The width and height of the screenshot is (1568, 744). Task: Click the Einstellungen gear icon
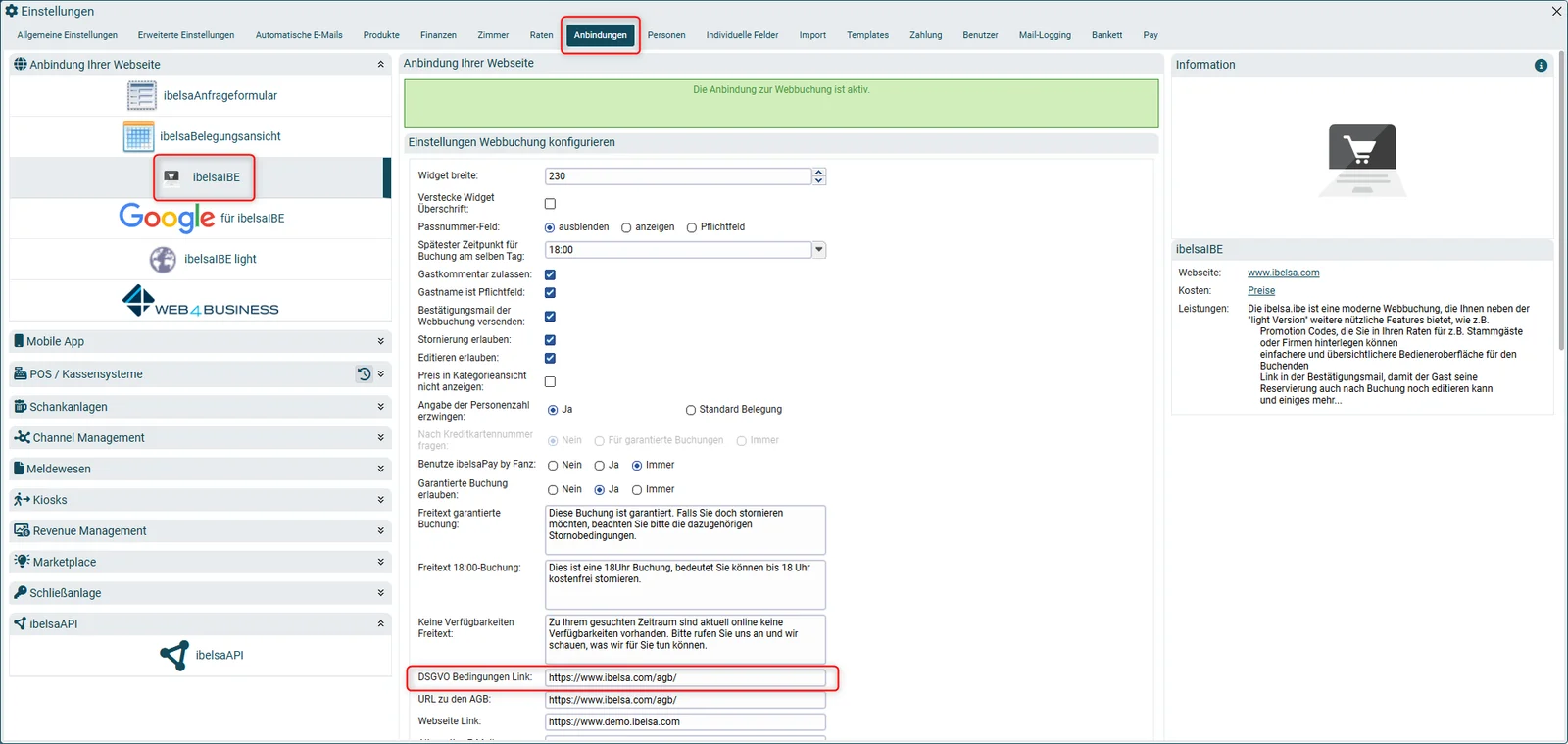pos(12,11)
